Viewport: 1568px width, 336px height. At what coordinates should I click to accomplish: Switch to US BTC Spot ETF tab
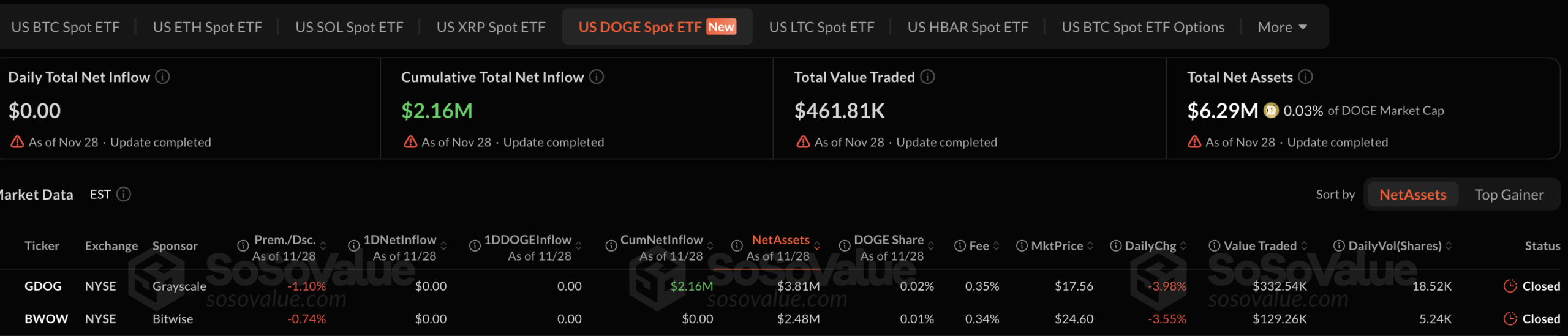(66, 27)
